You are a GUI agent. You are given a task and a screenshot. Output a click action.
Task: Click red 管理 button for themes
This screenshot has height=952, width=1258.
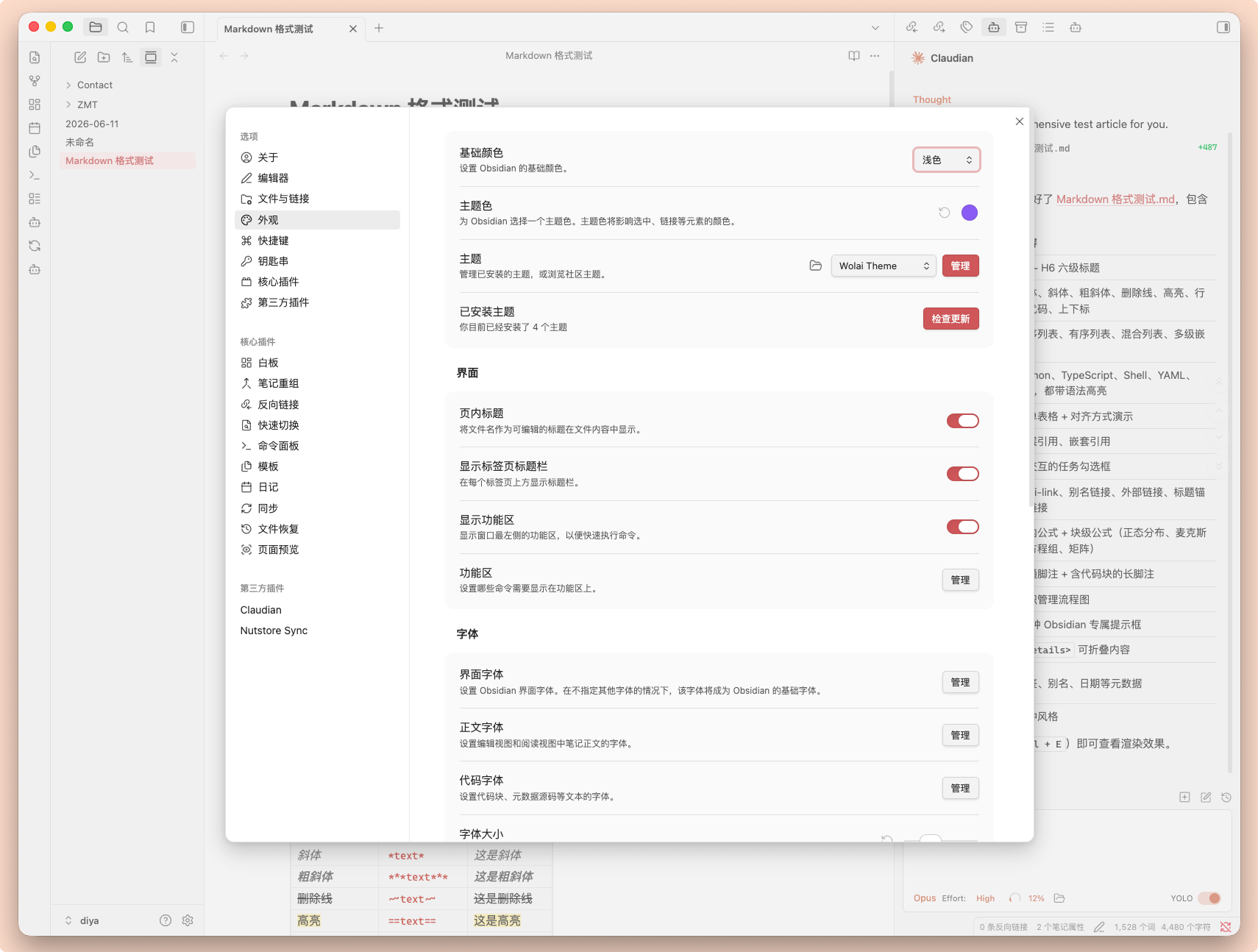960,266
